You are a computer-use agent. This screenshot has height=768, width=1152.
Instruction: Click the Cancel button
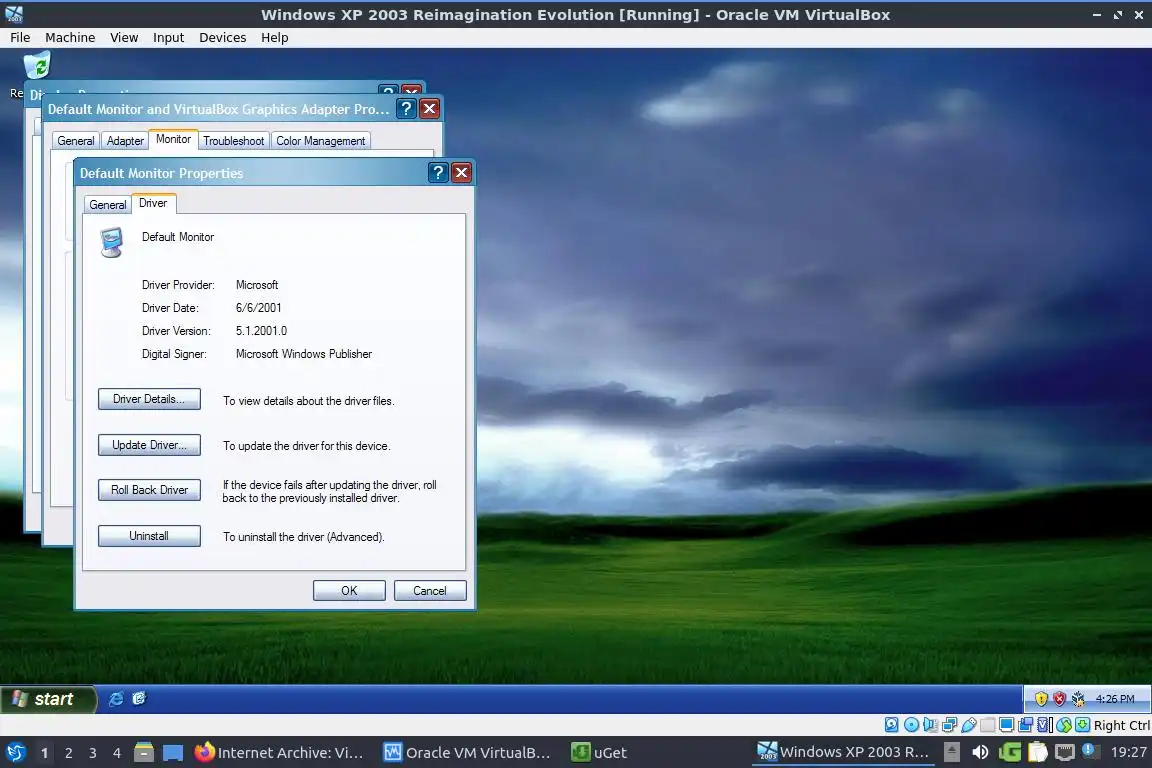[430, 591]
